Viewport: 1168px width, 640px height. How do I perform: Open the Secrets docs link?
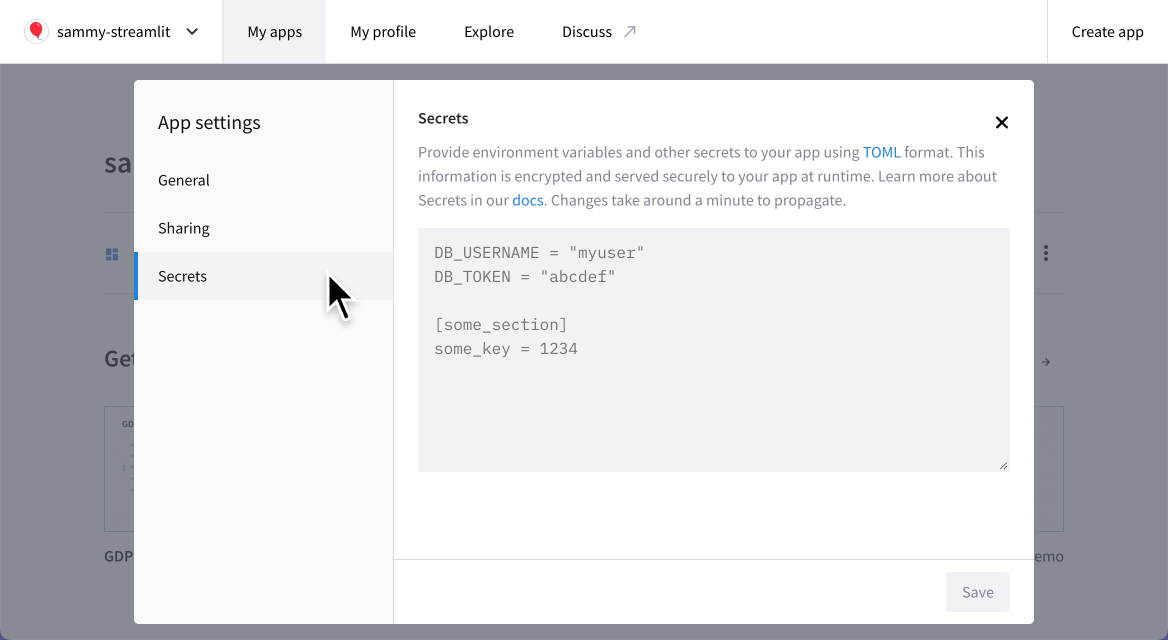pos(528,200)
